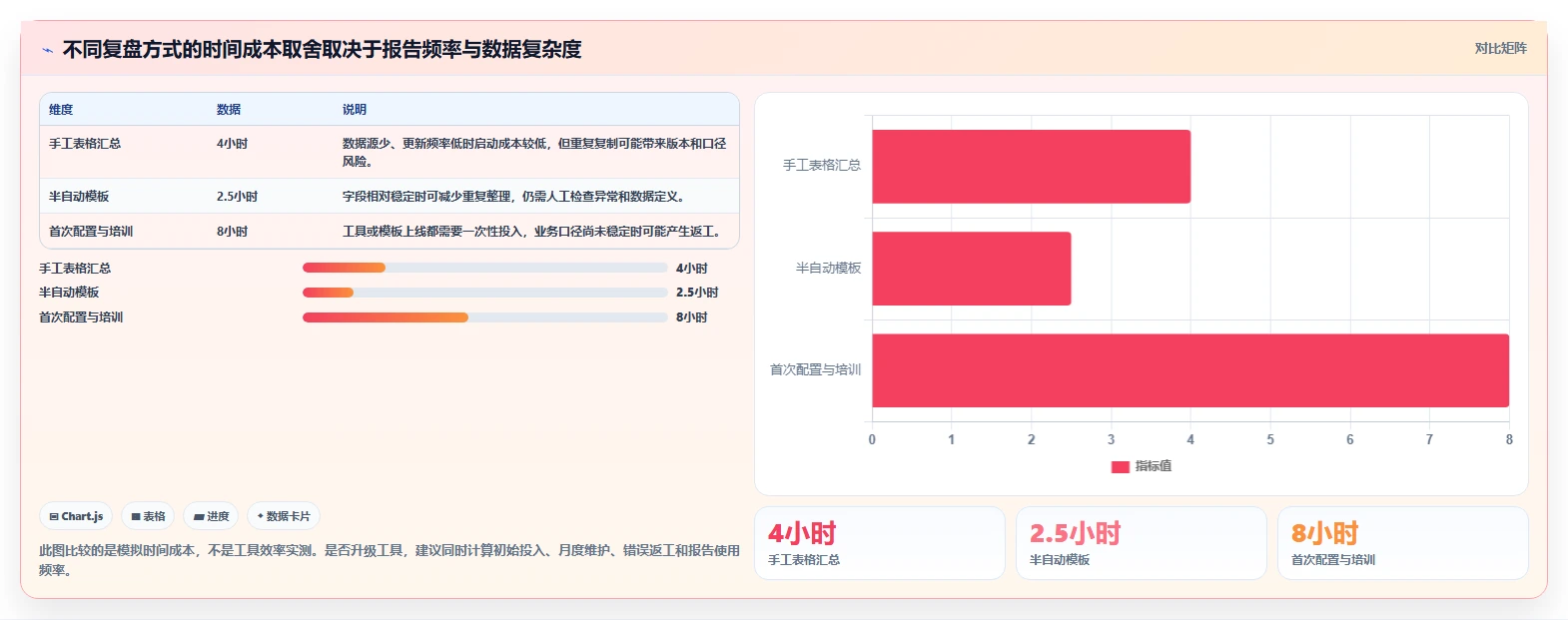Click the description starting 工具或模板上线
The width and height of the screenshot is (1568, 620).
pos(533,232)
